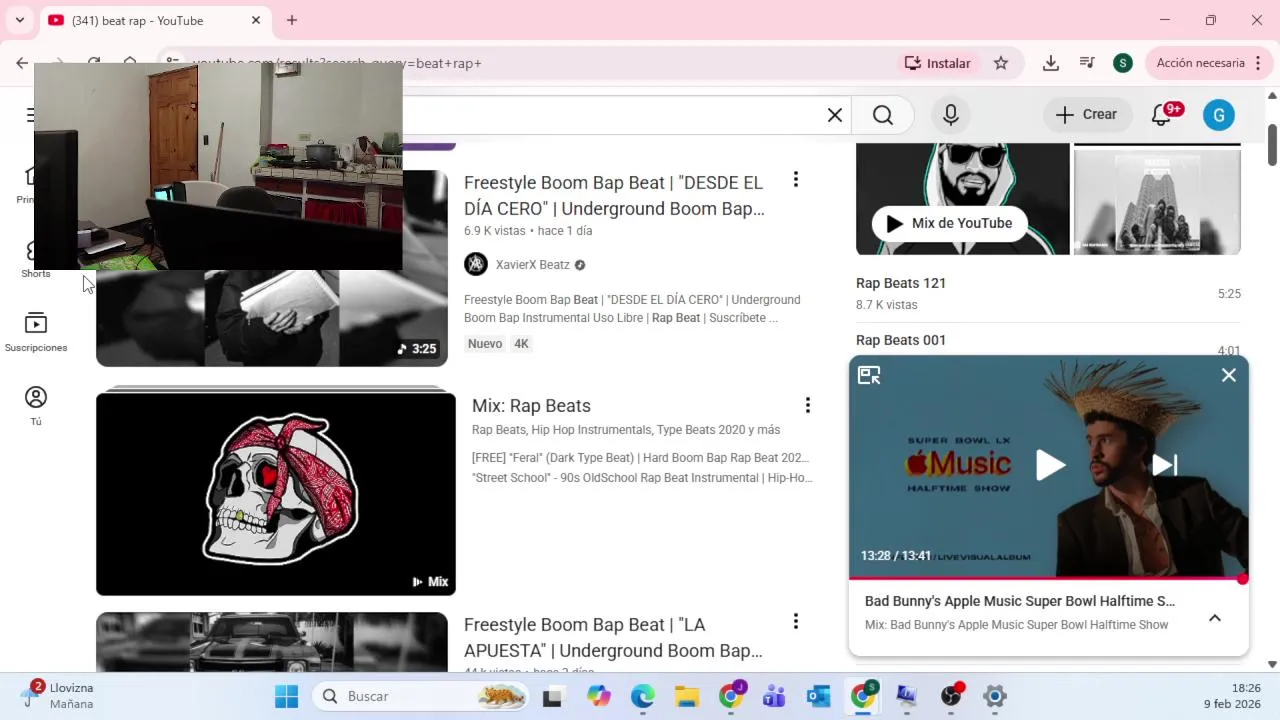The image size is (1280, 720).
Task: Click XavierX Beatz channel avatar
Action: pyautogui.click(x=476, y=264)
